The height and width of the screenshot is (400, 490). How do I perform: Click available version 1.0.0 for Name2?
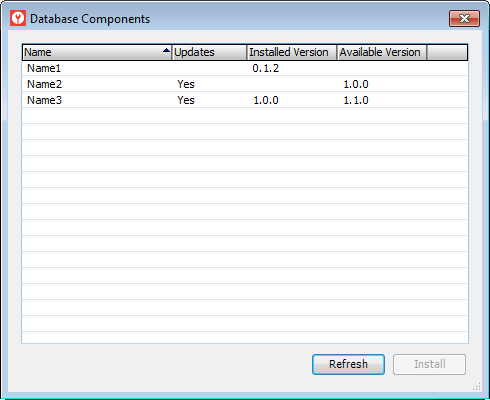(356, 84)
